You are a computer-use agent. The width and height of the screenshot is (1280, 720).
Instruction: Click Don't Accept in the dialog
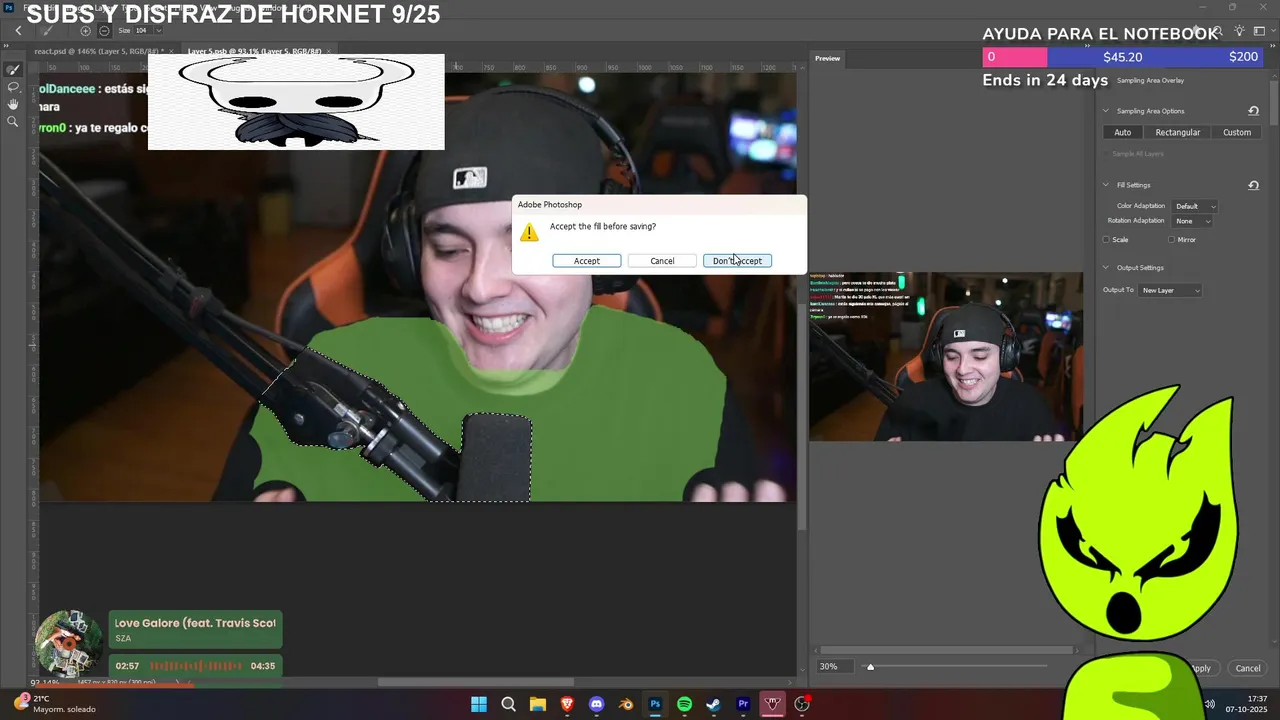click(737, 261)
